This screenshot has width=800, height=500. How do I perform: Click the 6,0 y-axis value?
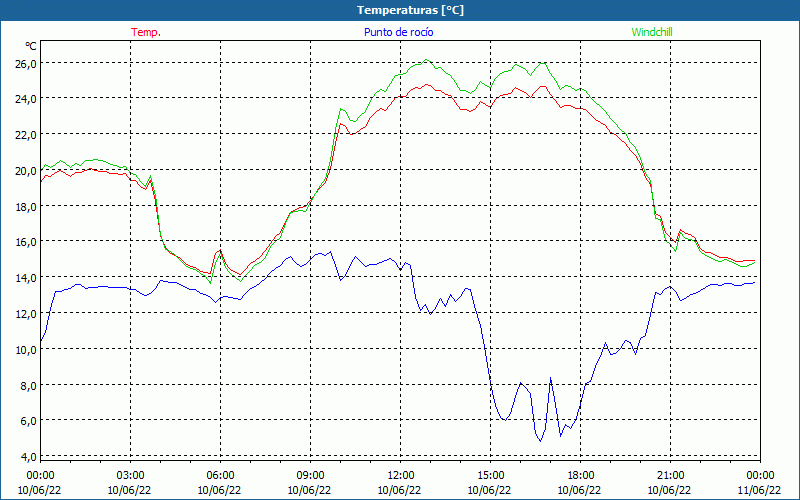coord(28,420)
